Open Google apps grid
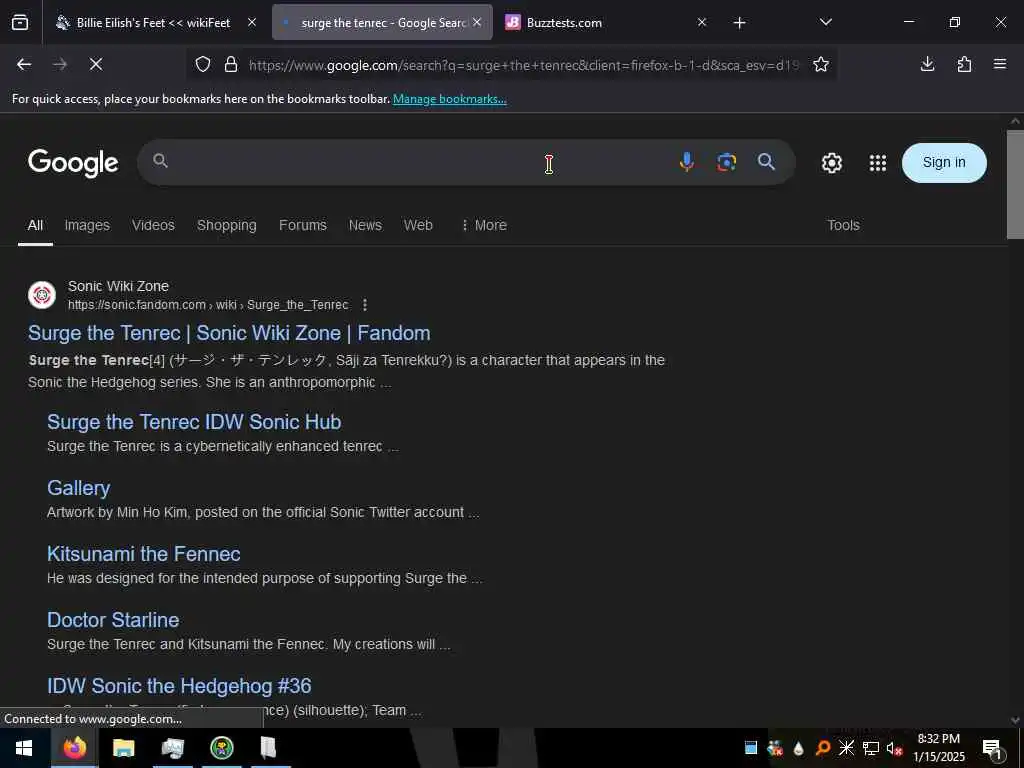 click(x=878, y=163)
